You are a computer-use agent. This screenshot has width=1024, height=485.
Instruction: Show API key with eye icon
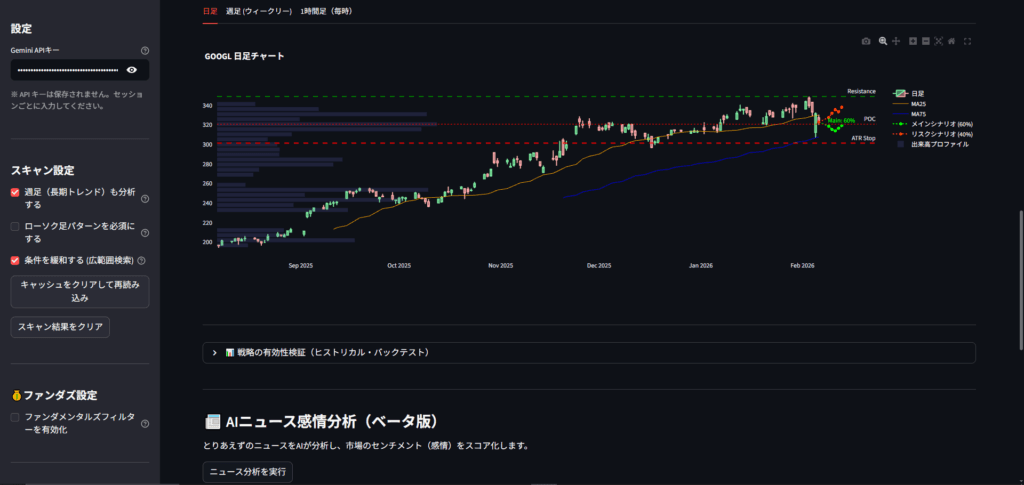132,70
